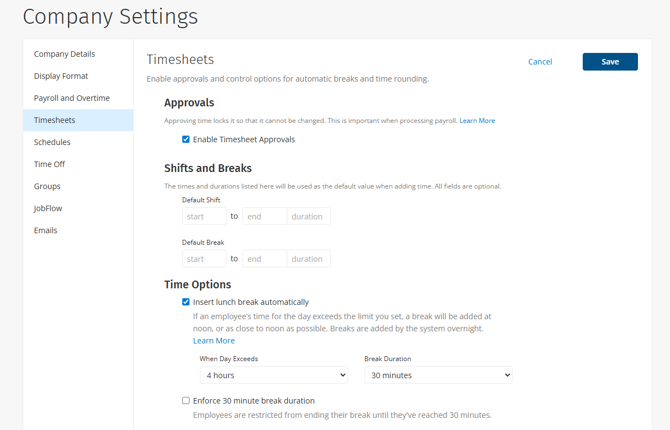Select Payroll and Overtime in sidebar
The width and height of the screenshot is (670, 430).
click(x=72, y=98)
